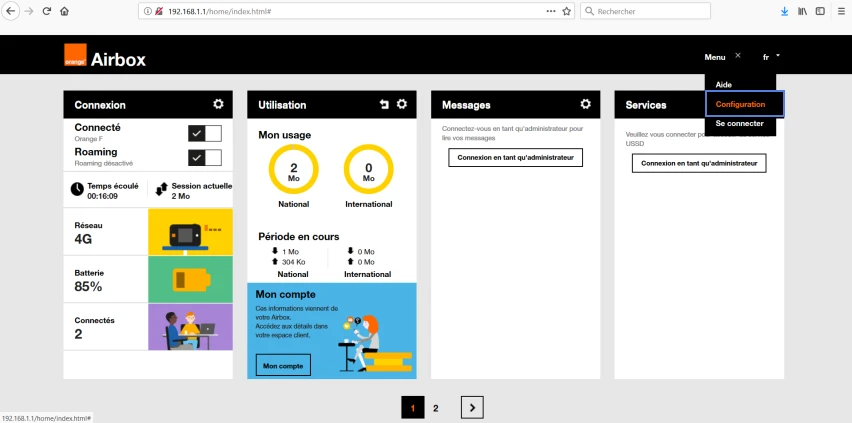Image resolution: width=852 pixels, height=423 pixels.
Task: Toggle the Roaming switch
Action: [x=205, y=158]
